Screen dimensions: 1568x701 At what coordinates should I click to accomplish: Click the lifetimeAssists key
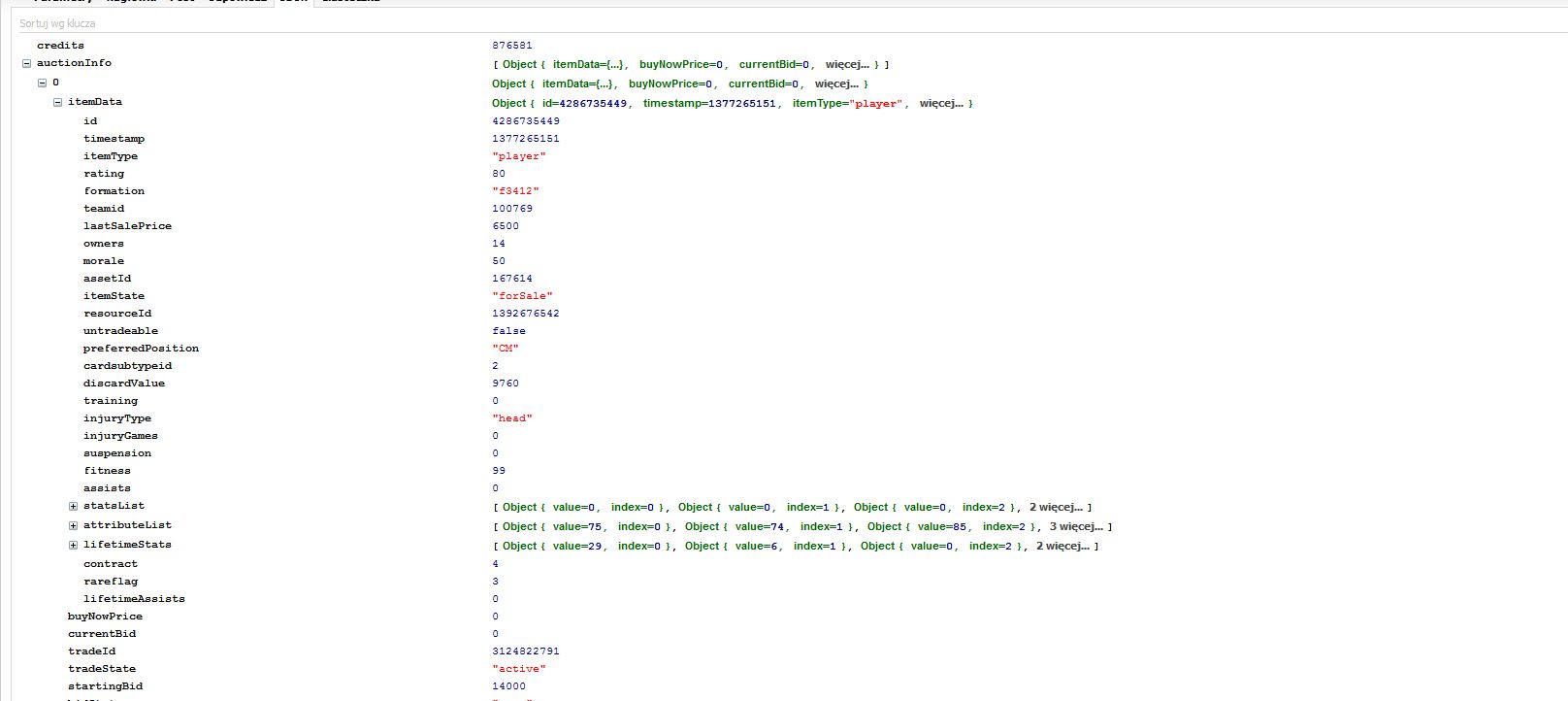(x=134, y=599)
